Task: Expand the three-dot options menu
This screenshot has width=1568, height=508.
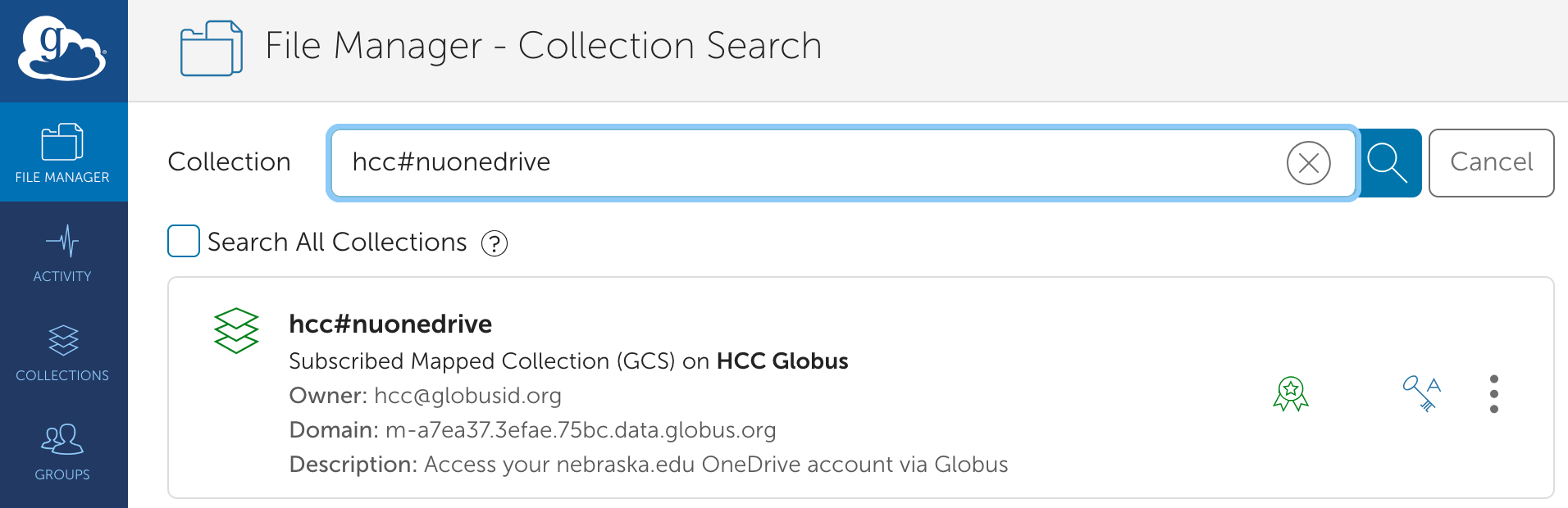Action: [x=1493, y=394]
